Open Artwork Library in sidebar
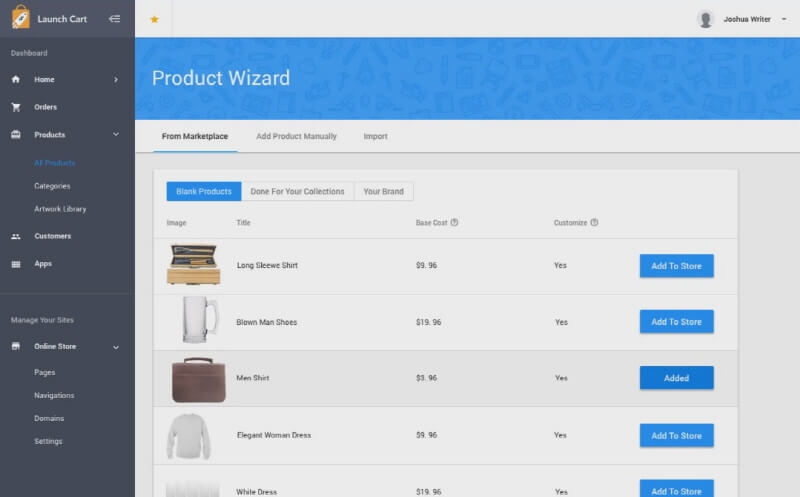This screenshot has height=497, width=800. pos(60,209)
